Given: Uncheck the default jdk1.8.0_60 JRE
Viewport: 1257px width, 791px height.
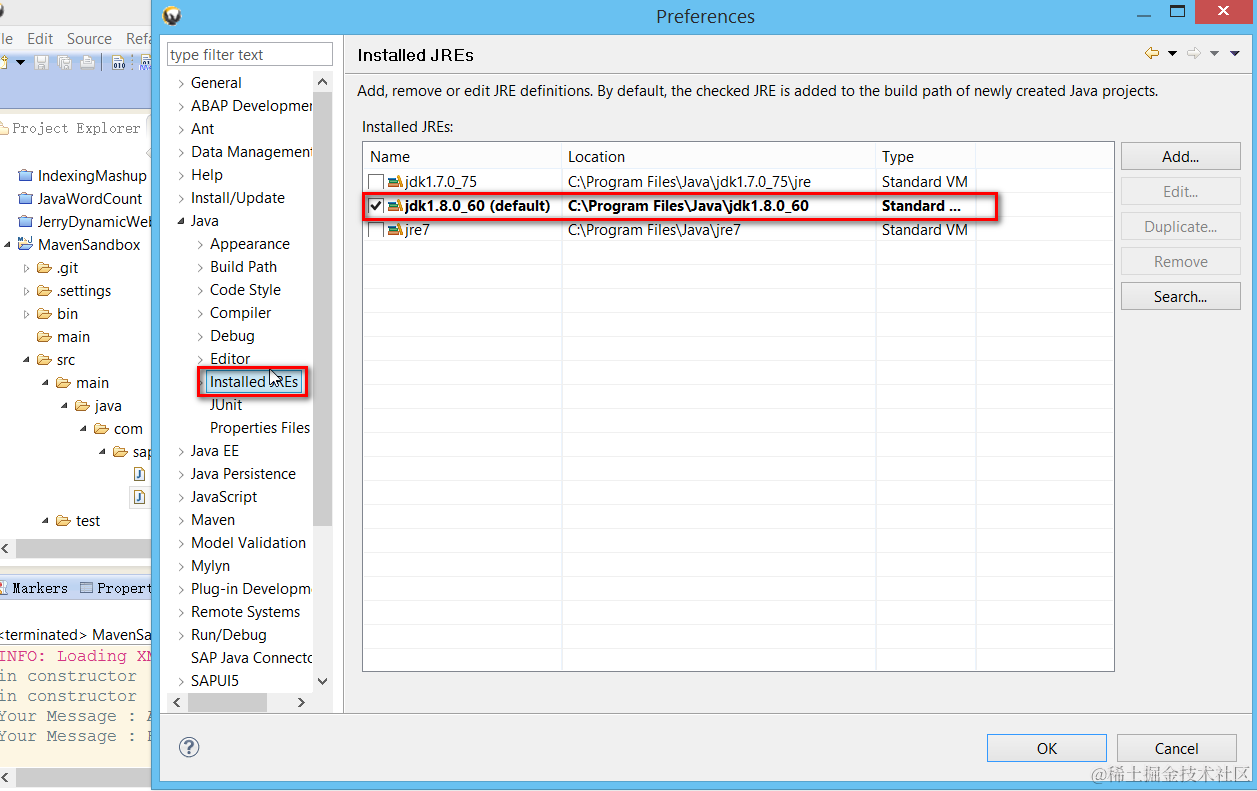Looking at the screenshot, I should pyautogui.click(x=376, y=205).
